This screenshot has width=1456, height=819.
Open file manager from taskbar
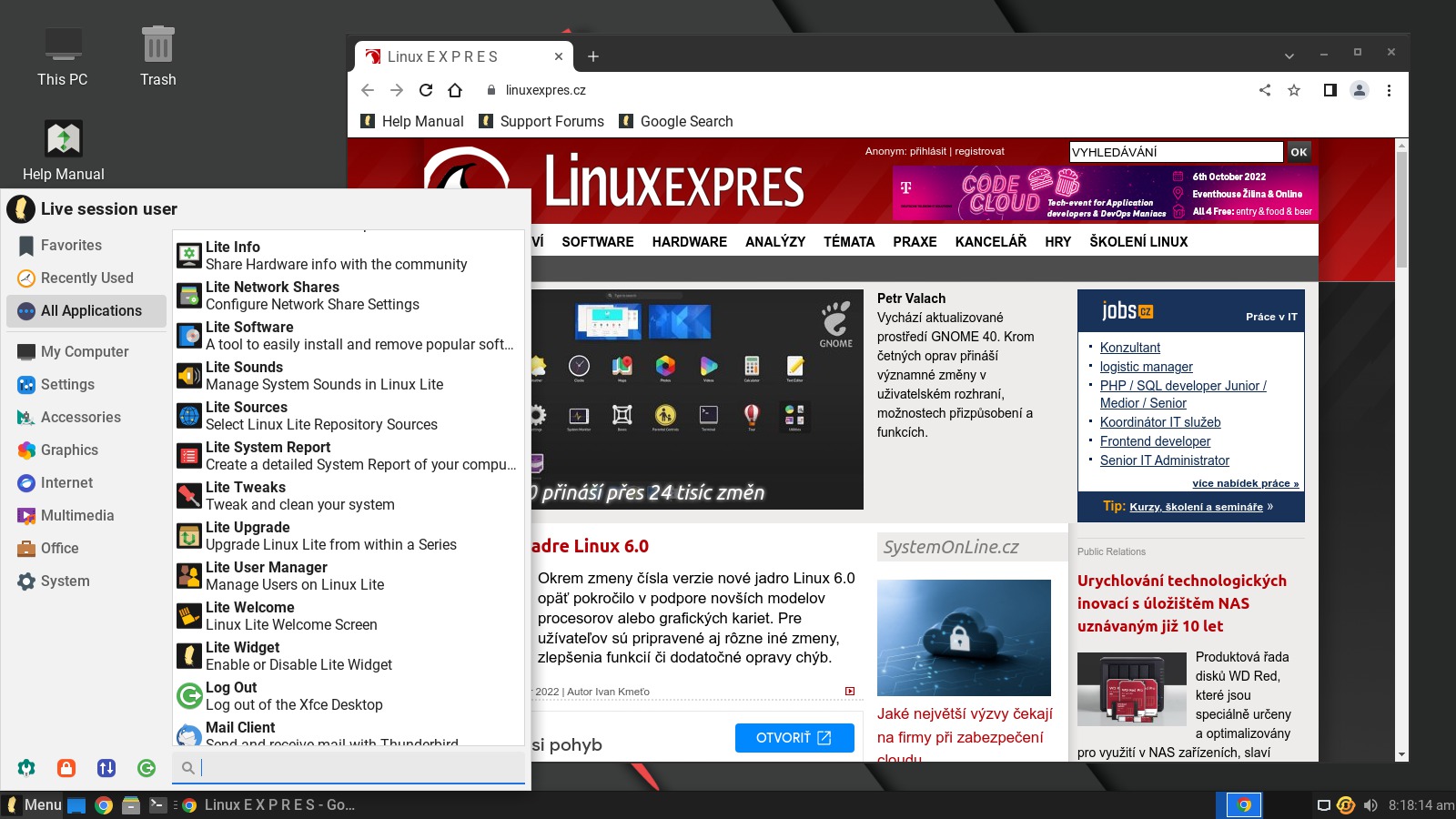[x=131, y=805]
